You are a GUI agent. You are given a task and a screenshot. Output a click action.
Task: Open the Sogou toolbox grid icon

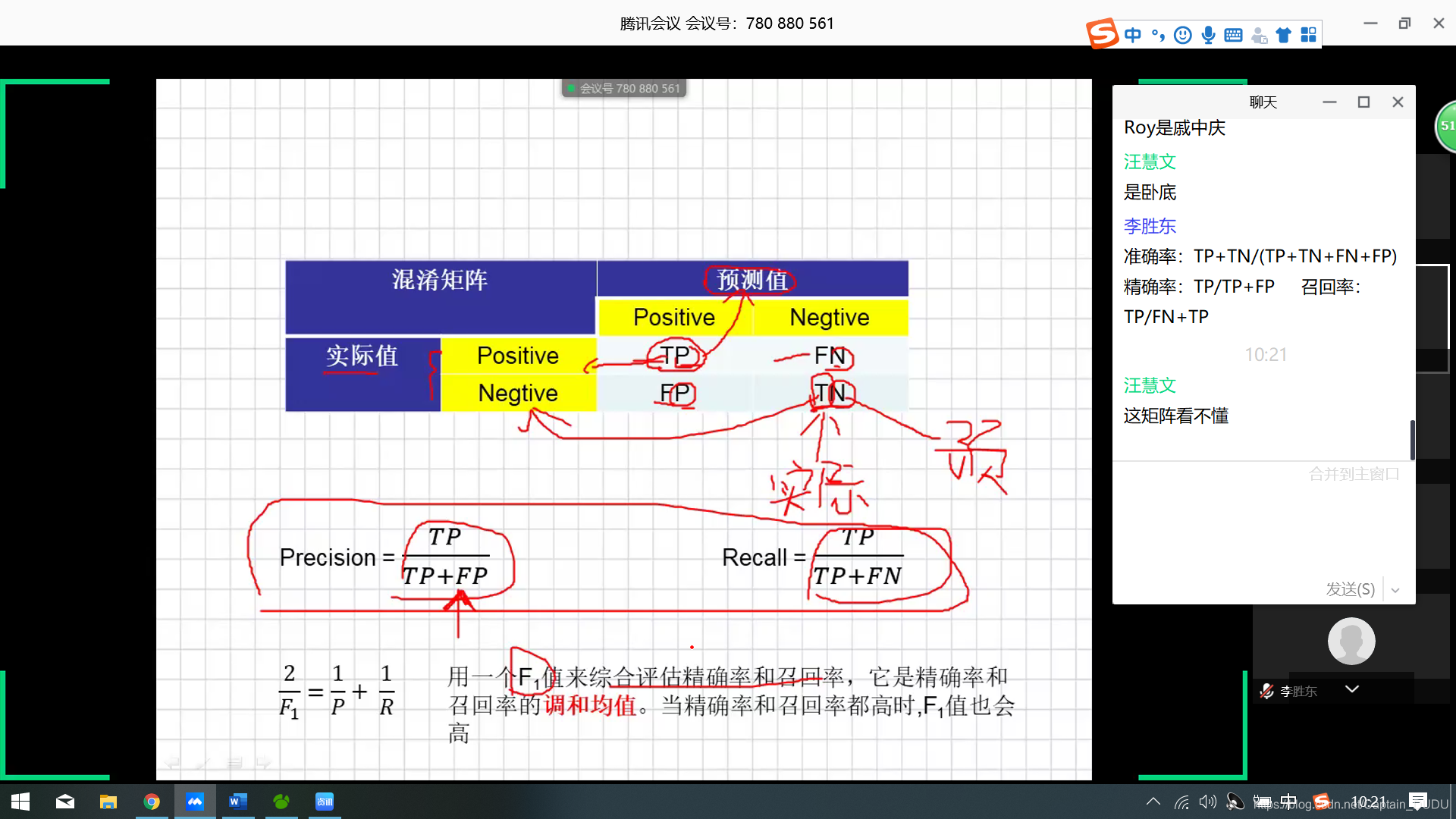click(1309, 35)
